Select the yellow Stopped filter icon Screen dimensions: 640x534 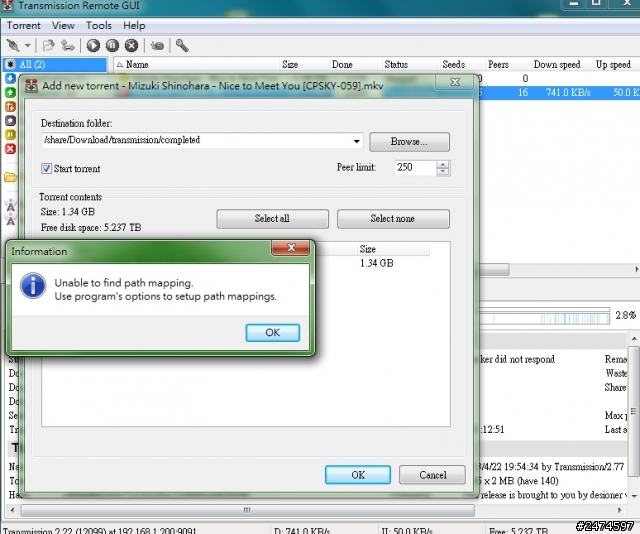(x=10, y=134)
